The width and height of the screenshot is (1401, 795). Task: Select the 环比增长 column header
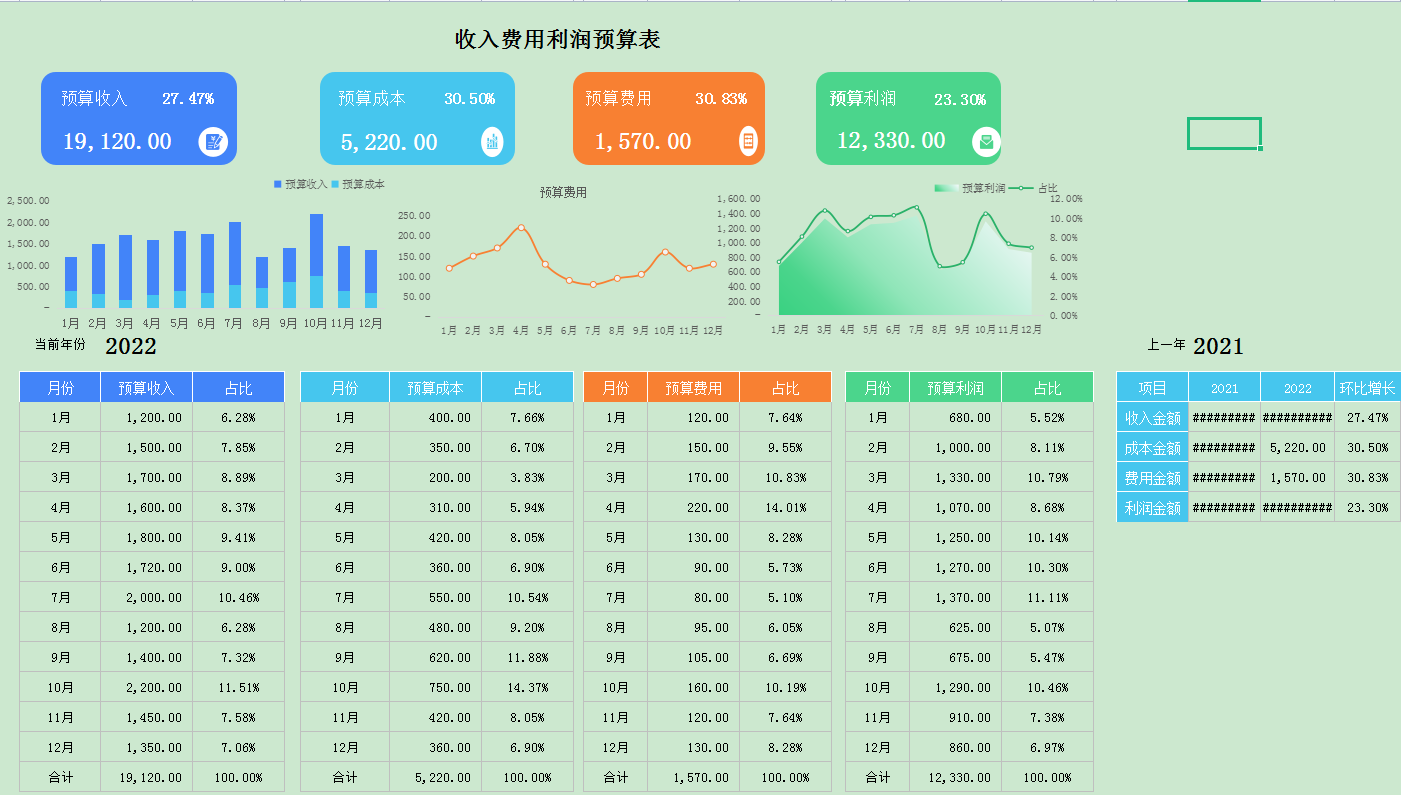[1368, 387]
